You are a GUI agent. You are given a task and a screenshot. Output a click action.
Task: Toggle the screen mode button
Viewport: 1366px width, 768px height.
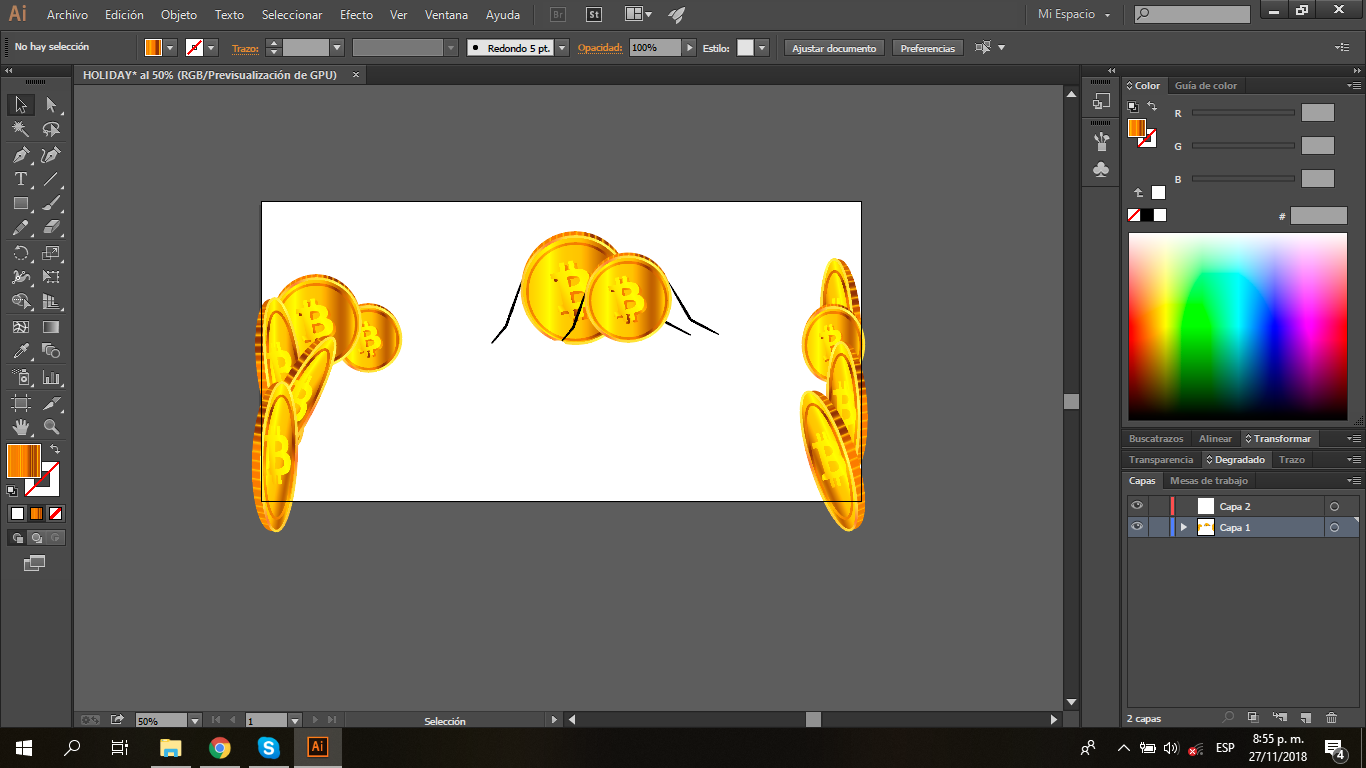tap(35, 563)
